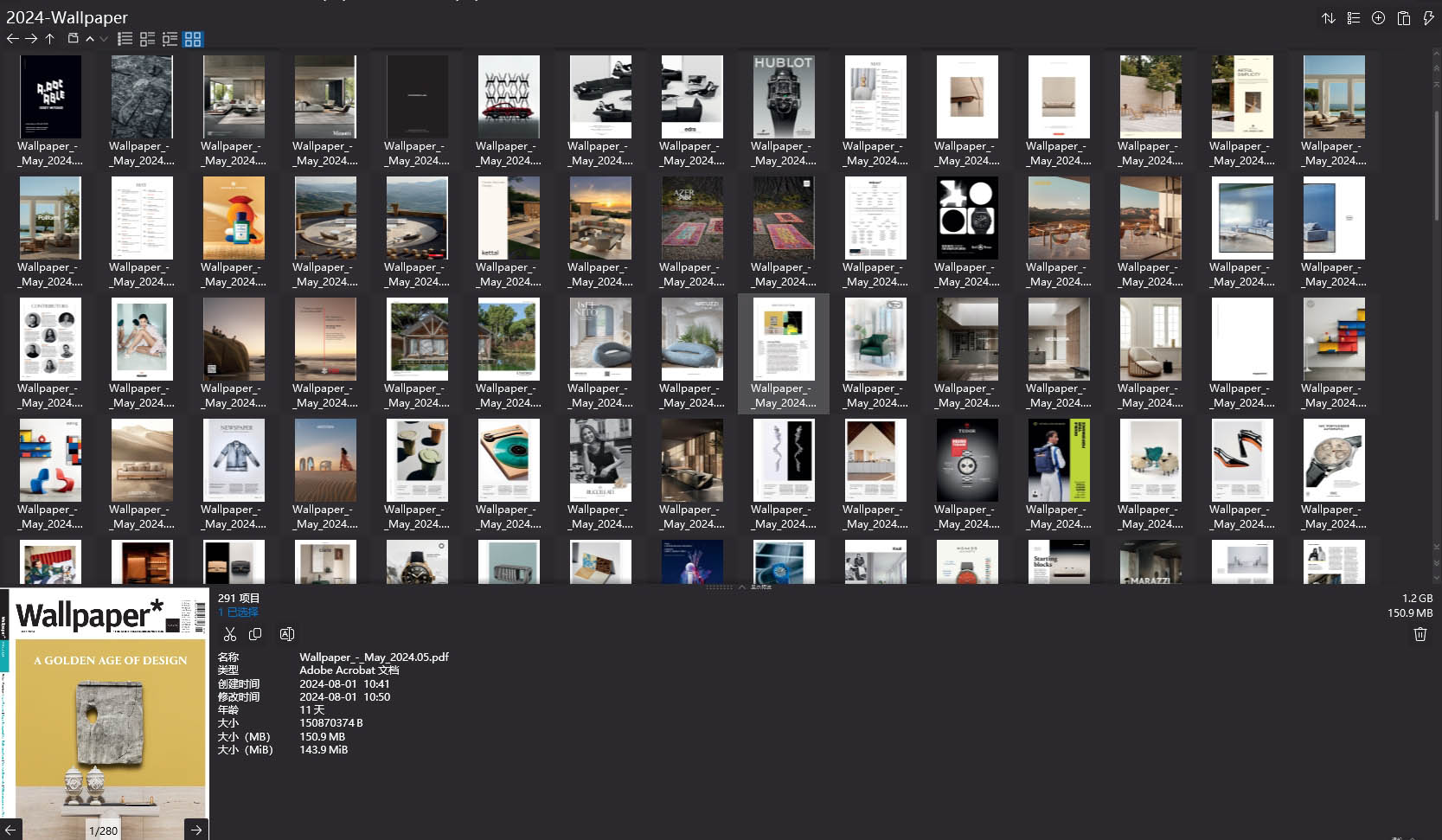
Task: Open the sort order icon at top right
Action: point(1330,17)
